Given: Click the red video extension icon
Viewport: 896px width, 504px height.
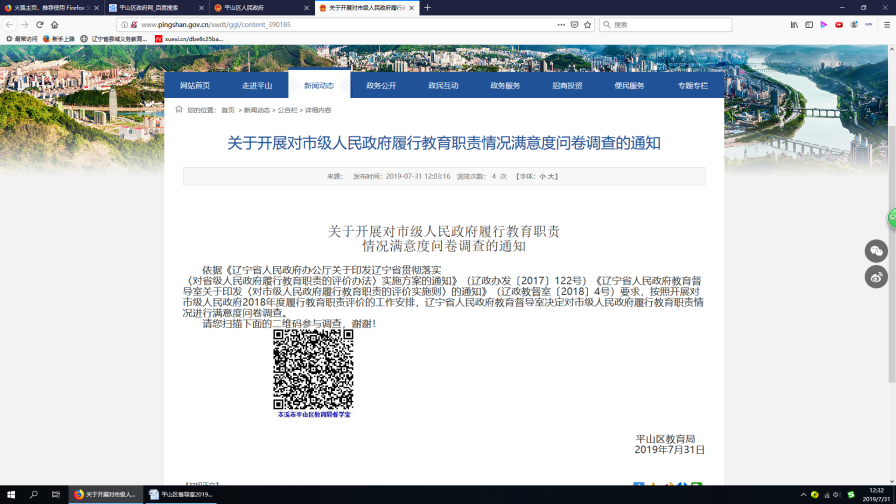Looking at the screenshot, I should click(x=839, y=25).
